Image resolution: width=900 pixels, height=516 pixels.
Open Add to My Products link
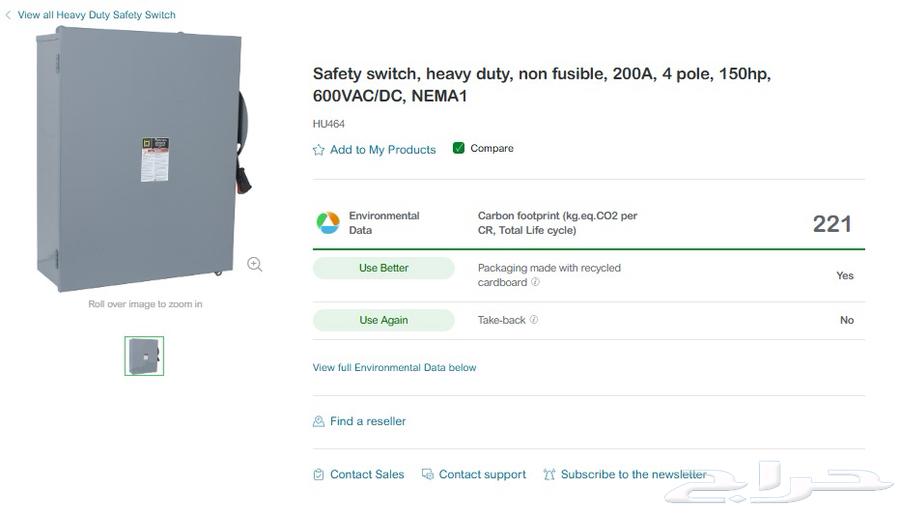click(x=383, y=150)
